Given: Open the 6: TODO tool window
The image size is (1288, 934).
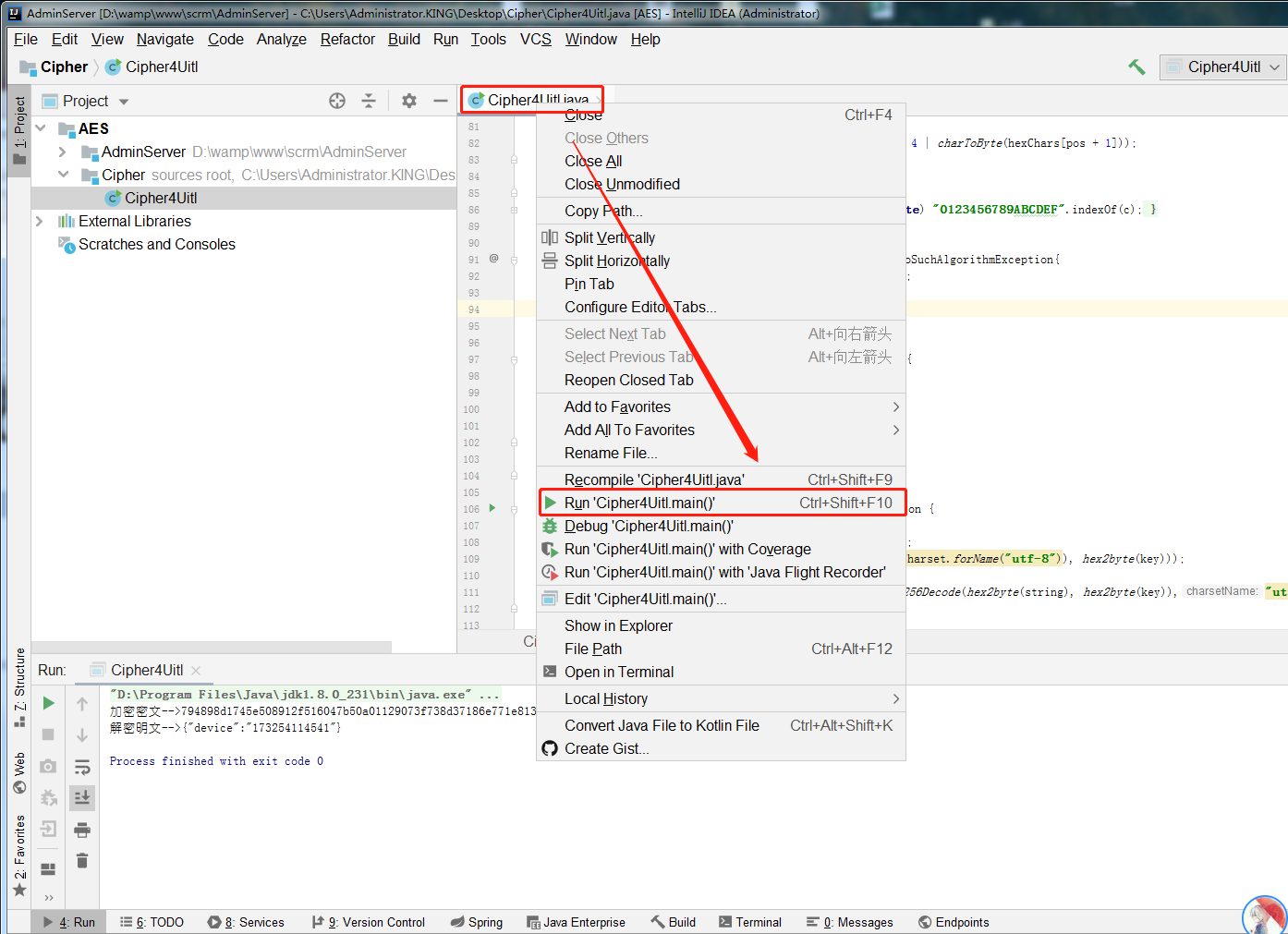Looking at the screenshot, I should click(x=152, y=922).
